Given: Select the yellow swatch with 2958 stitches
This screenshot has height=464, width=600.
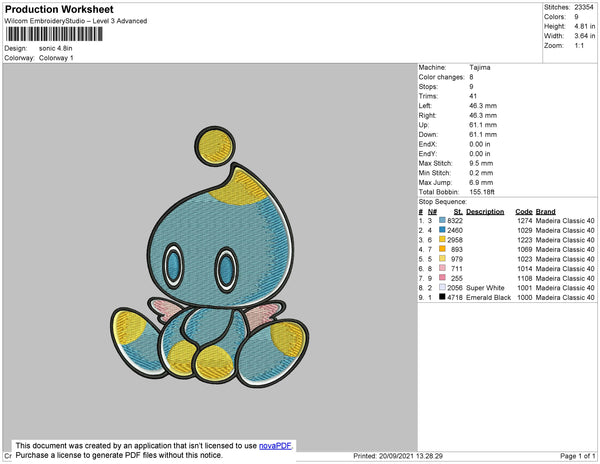Looking at the screenshot, I should click(x=442, y=239).
